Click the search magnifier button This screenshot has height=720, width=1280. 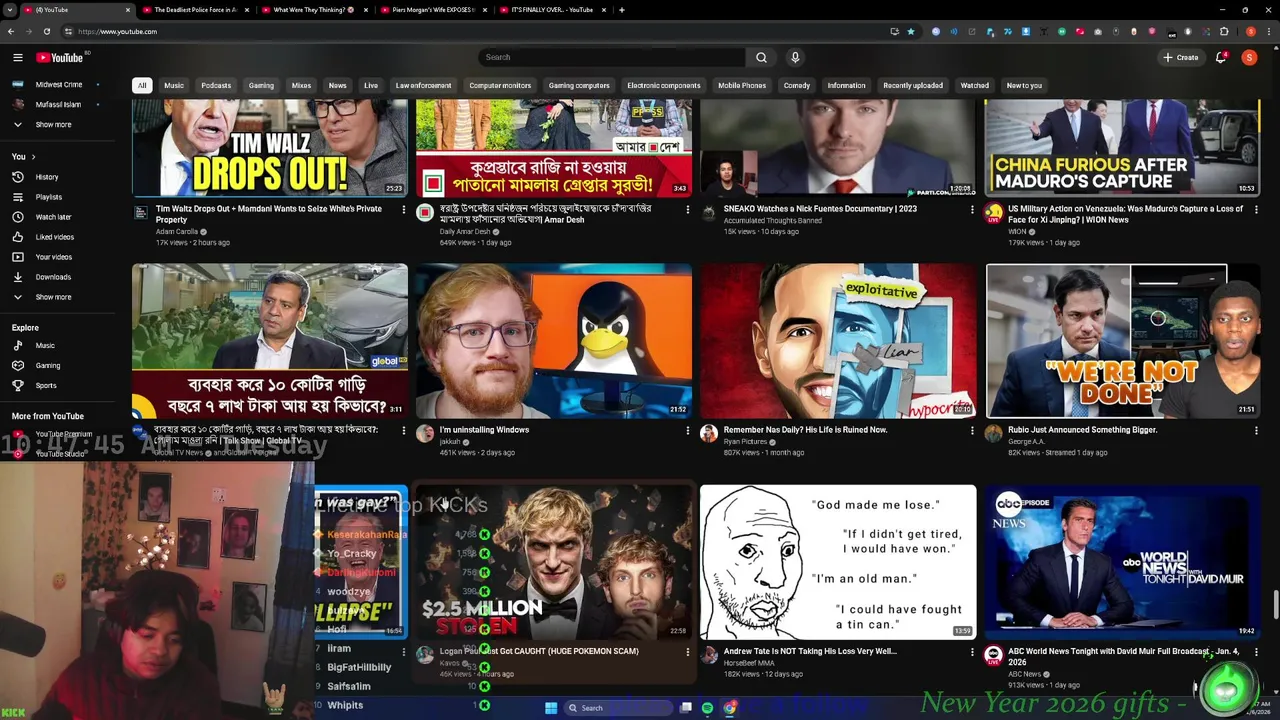tap(761, 57)
